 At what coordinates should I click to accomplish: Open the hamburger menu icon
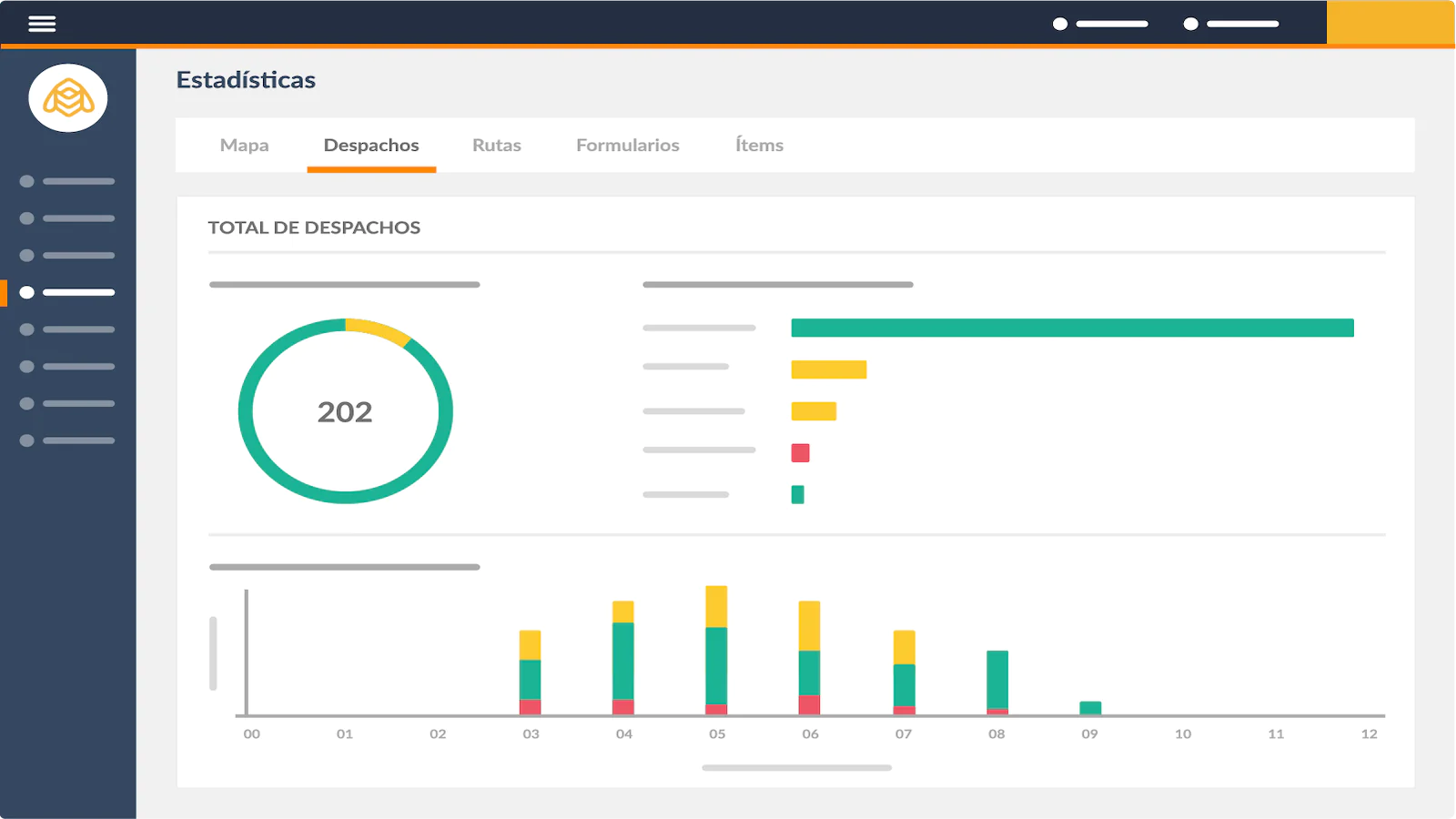[42, 24]
